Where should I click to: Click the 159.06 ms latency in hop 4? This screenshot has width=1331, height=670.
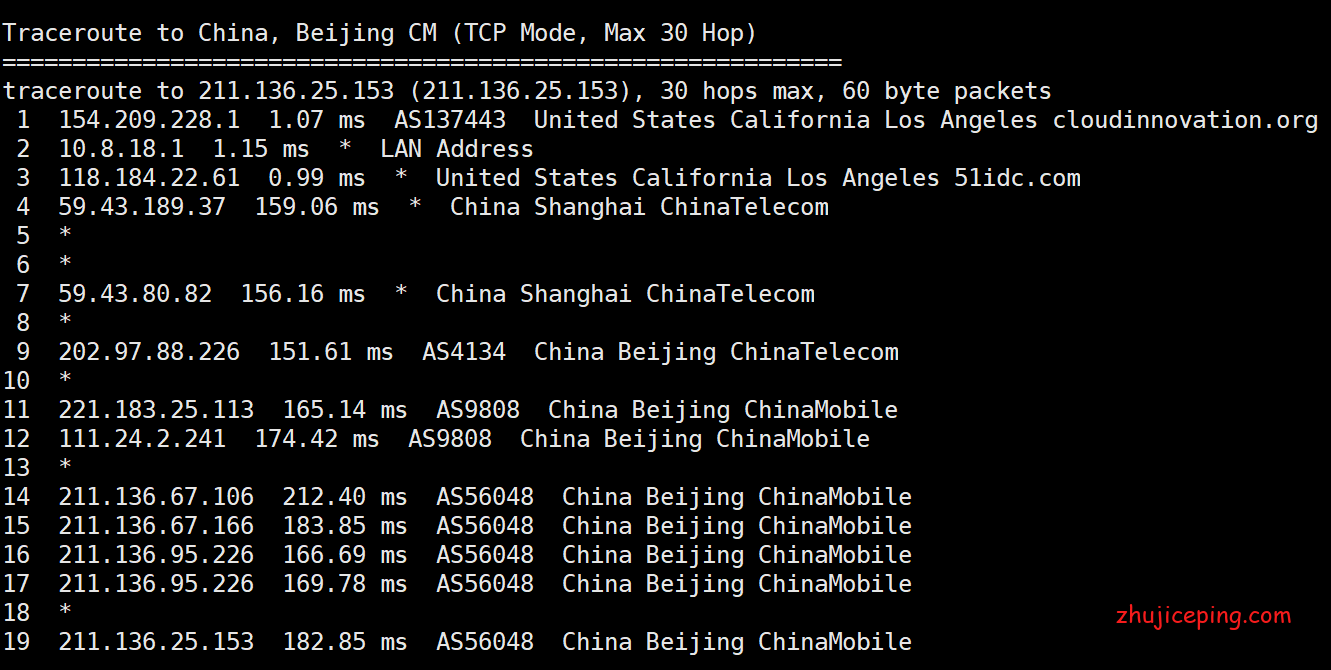317,207
